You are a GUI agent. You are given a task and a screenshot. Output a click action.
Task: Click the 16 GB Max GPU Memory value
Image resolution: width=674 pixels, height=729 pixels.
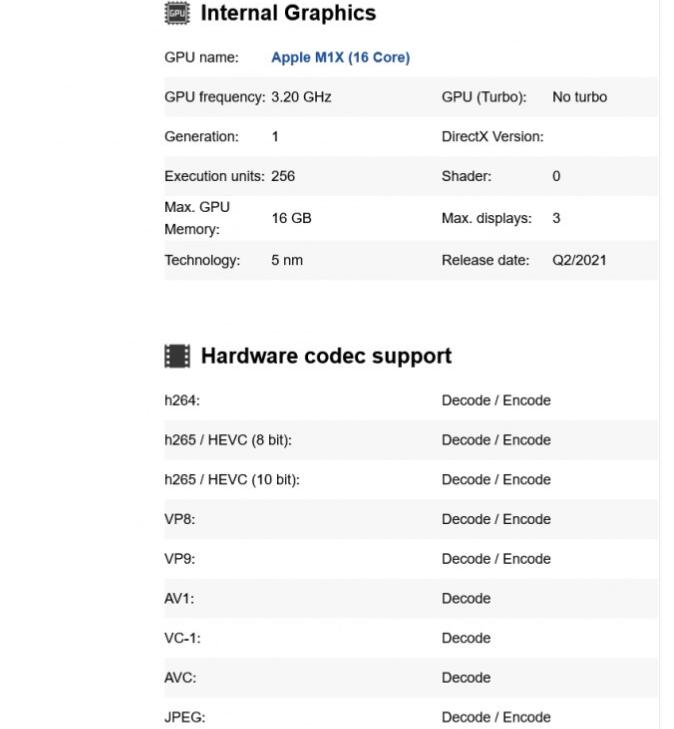point(291,218)
